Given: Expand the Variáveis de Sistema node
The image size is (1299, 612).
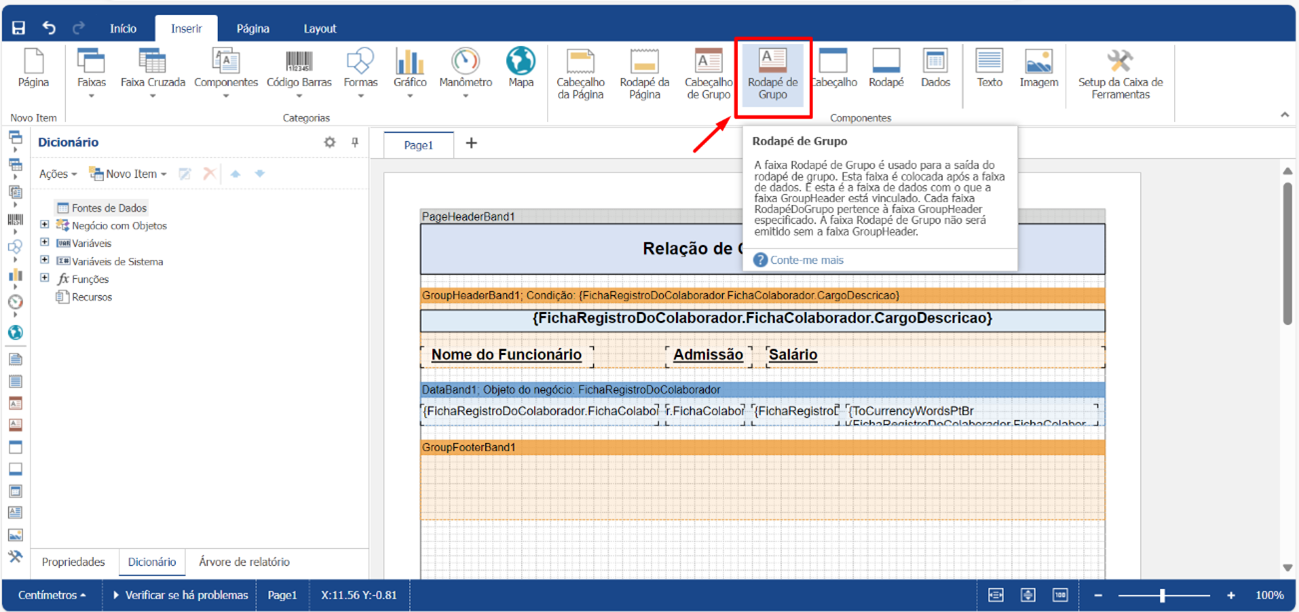Looking at the screenshot, I should [x=44, y=261].
